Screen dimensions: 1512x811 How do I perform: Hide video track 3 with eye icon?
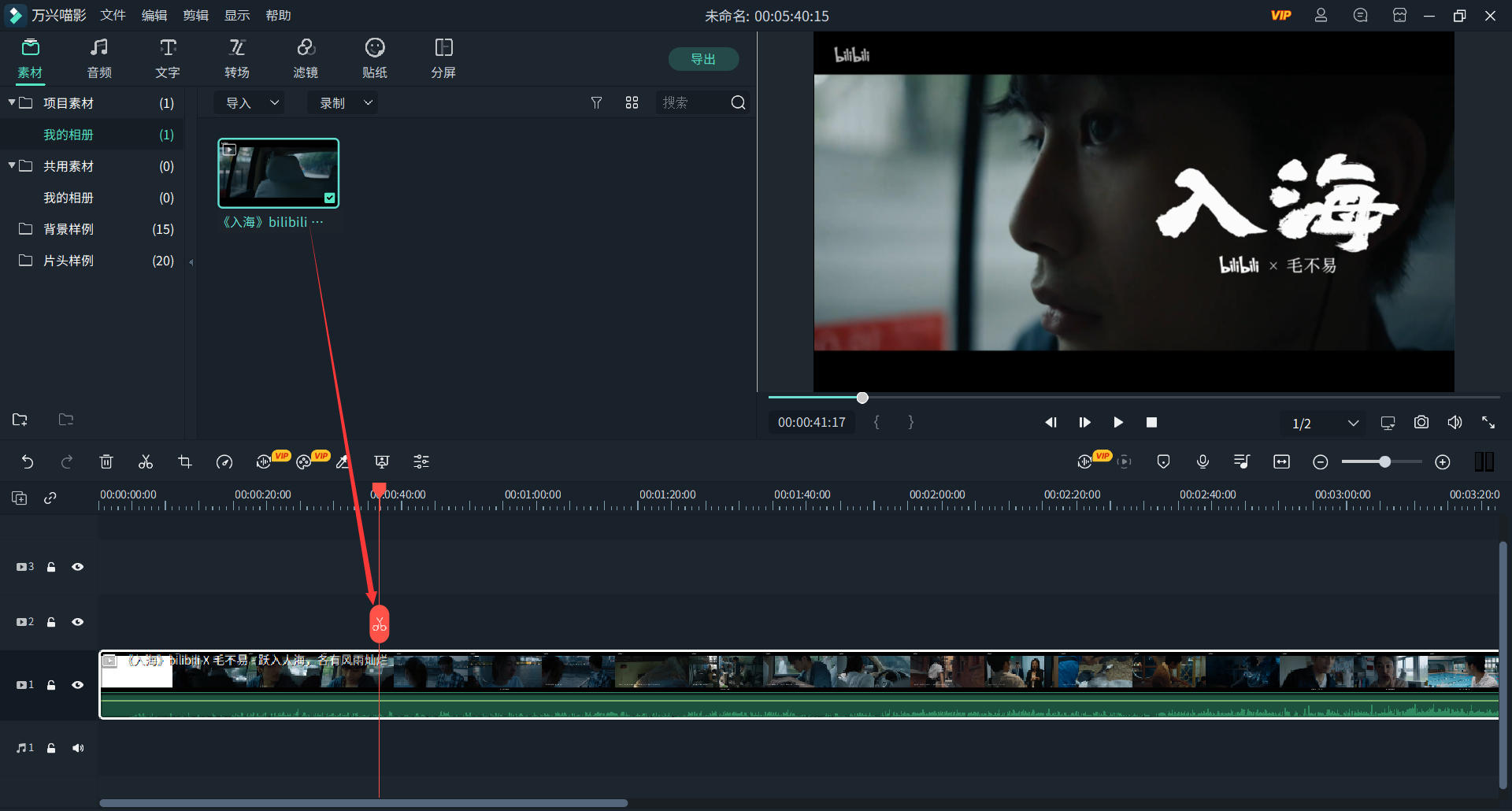78,567
